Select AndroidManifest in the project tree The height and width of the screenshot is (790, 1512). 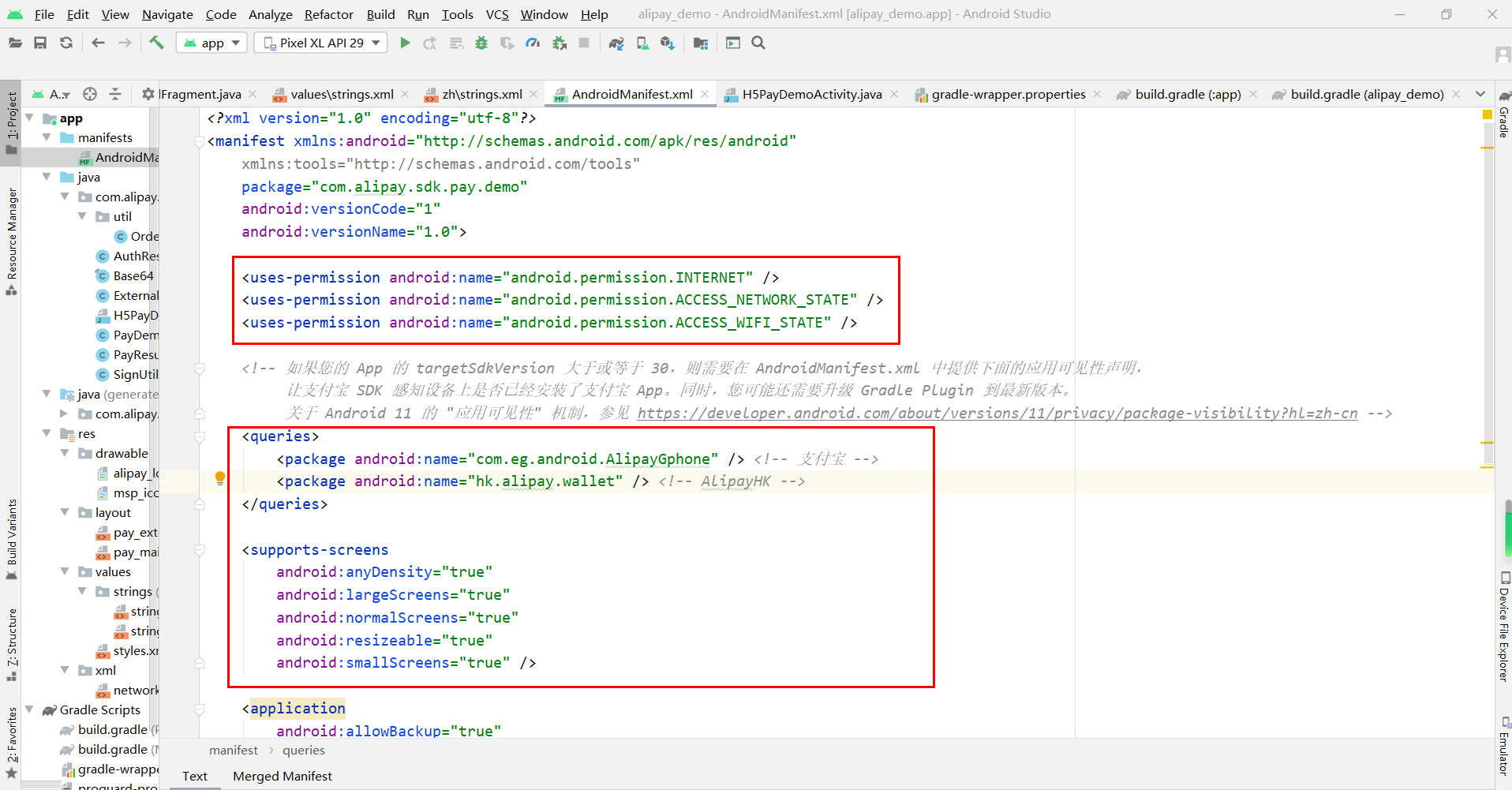coord(118,157)
